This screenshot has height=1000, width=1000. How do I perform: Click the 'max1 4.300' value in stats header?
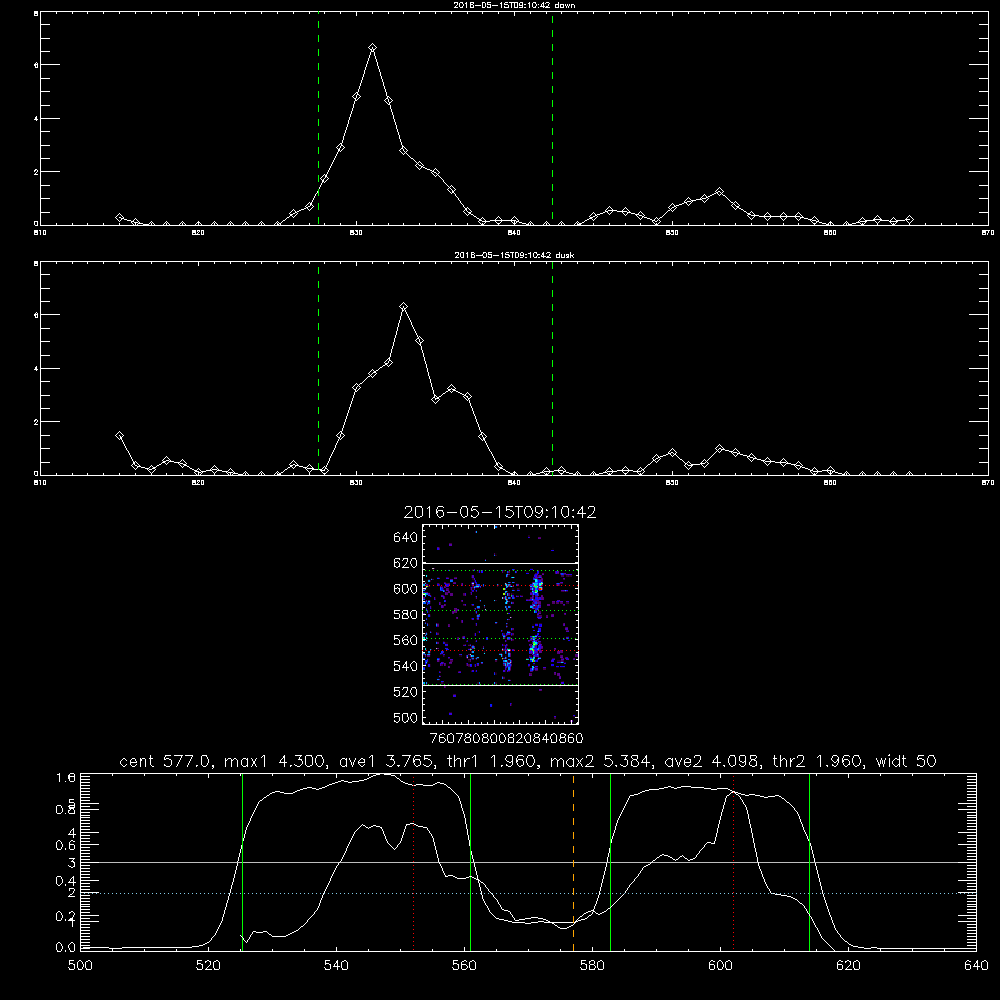click(273, 761)
